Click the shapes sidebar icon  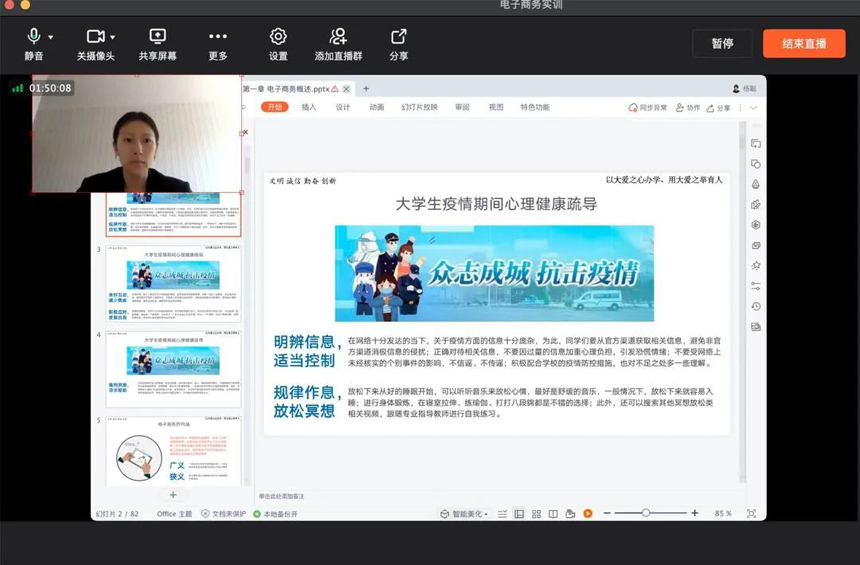pos(756,164)
